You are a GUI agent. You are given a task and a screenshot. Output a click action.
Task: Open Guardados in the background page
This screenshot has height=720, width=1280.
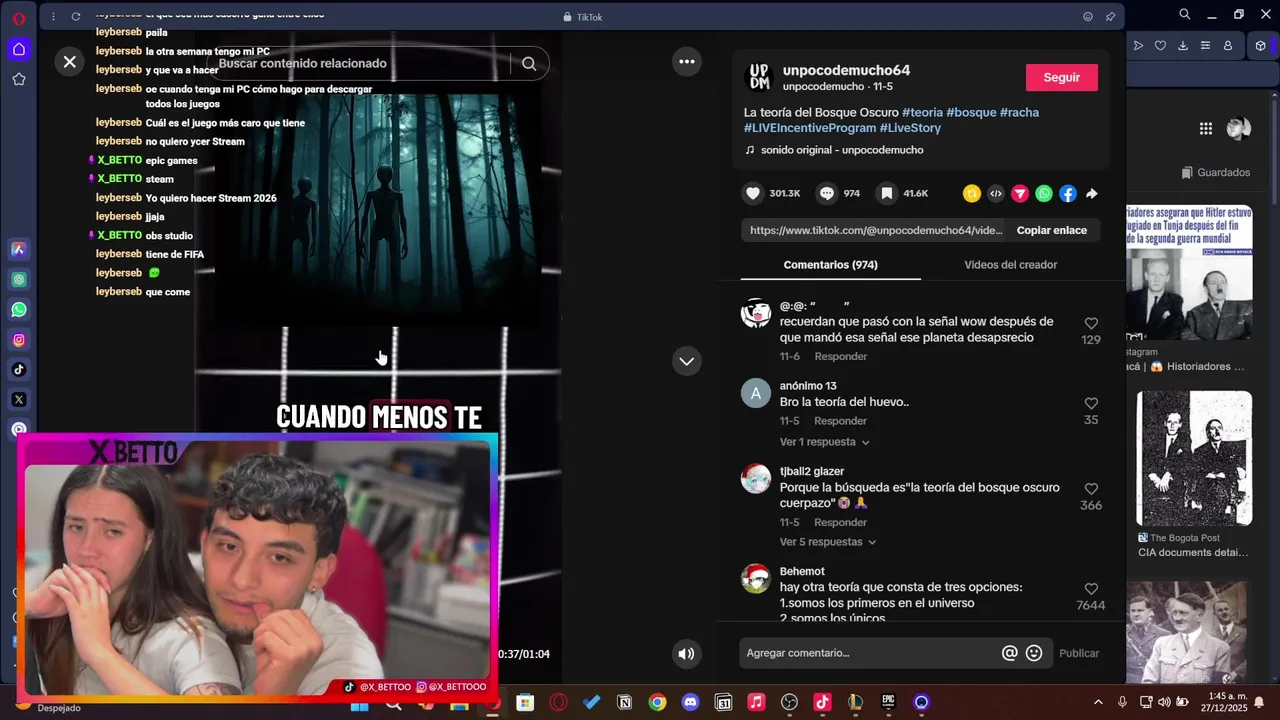click(1216, 172)
